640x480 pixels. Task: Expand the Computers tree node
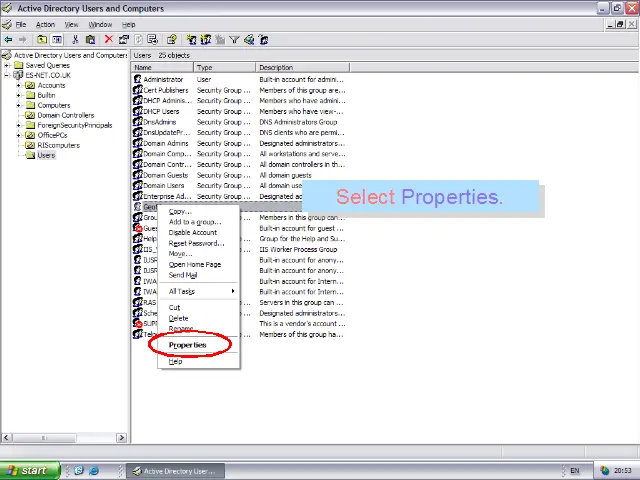(18, 105)
